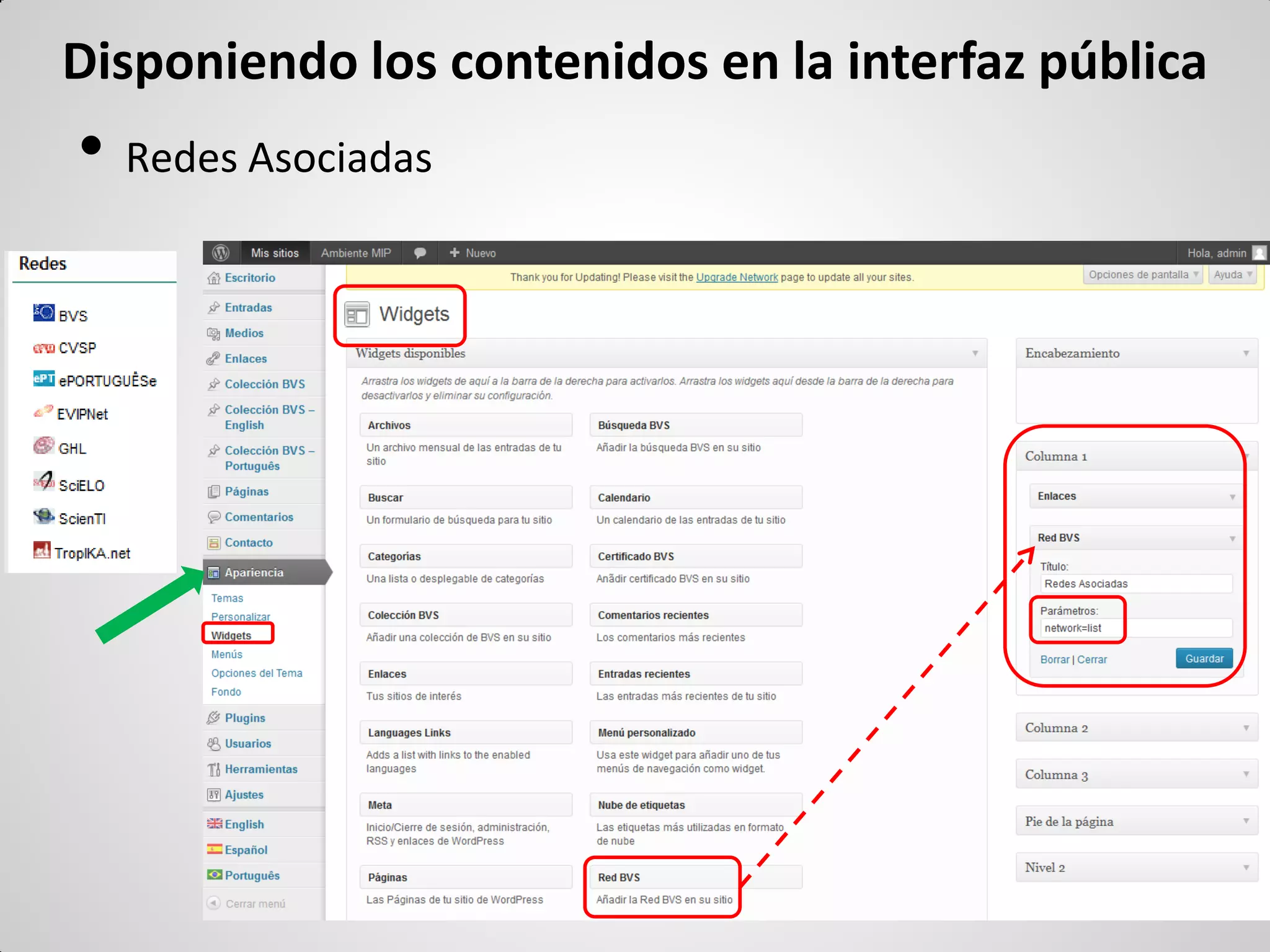
Task: Open the Fondo submenu item
Action: (226, 692)
